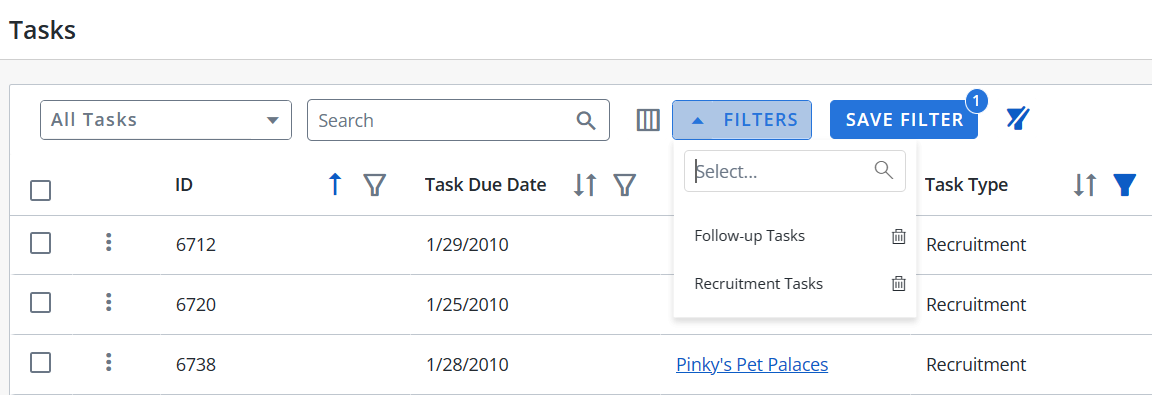1152x395 pixels.
Task: Sort by ID using the blue arrow
Action: (x=336, y=184)
